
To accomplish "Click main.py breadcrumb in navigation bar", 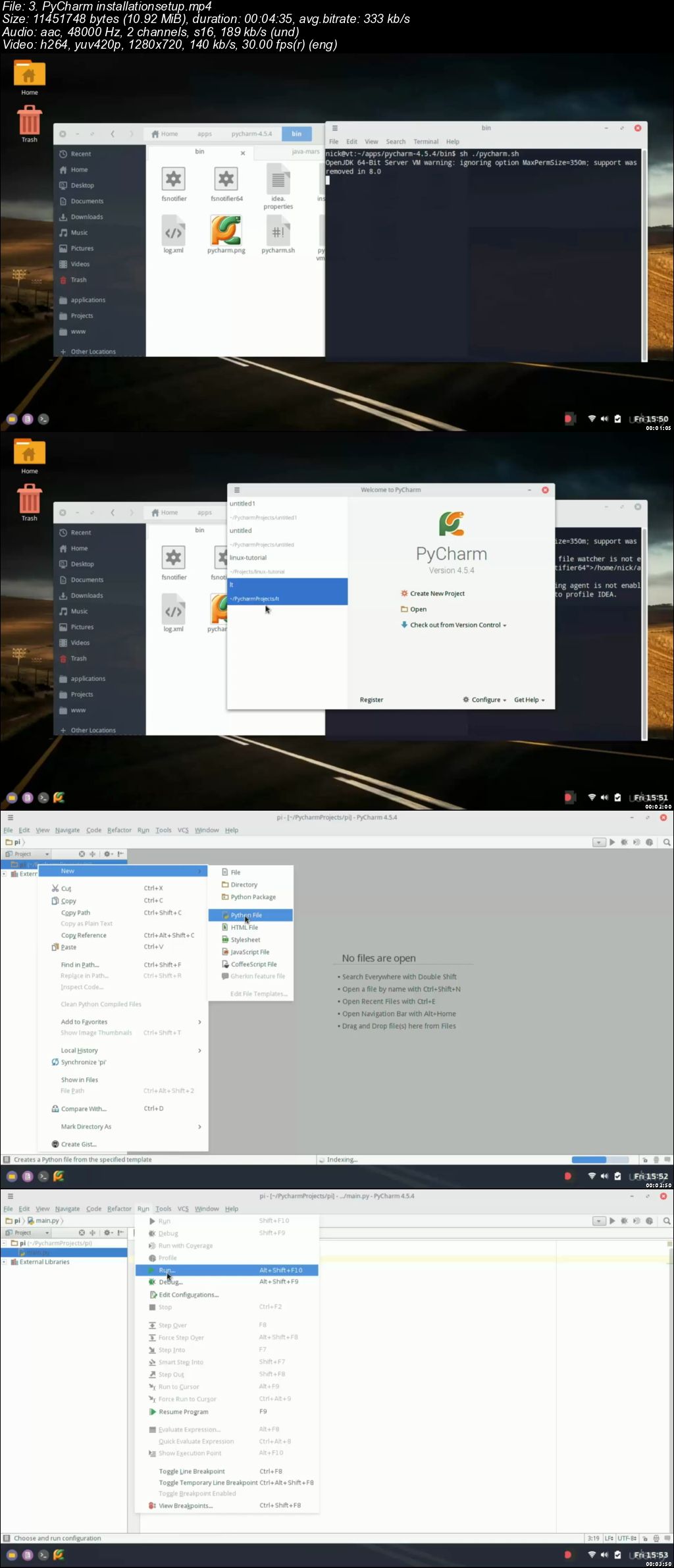I will pyautogui.click(x=43, y=1220).
